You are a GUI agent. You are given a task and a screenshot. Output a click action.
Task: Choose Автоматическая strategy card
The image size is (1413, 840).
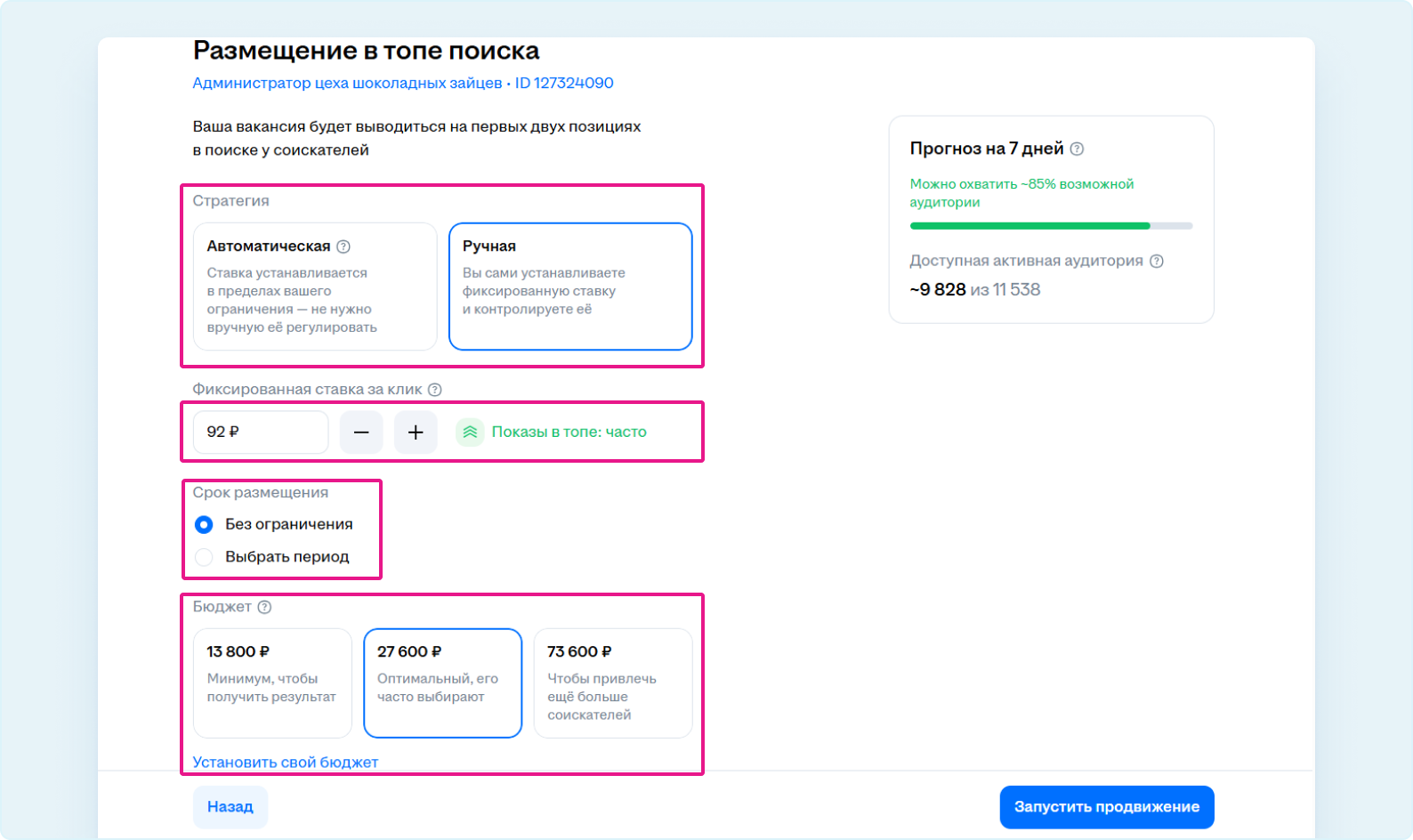[315, 287]
